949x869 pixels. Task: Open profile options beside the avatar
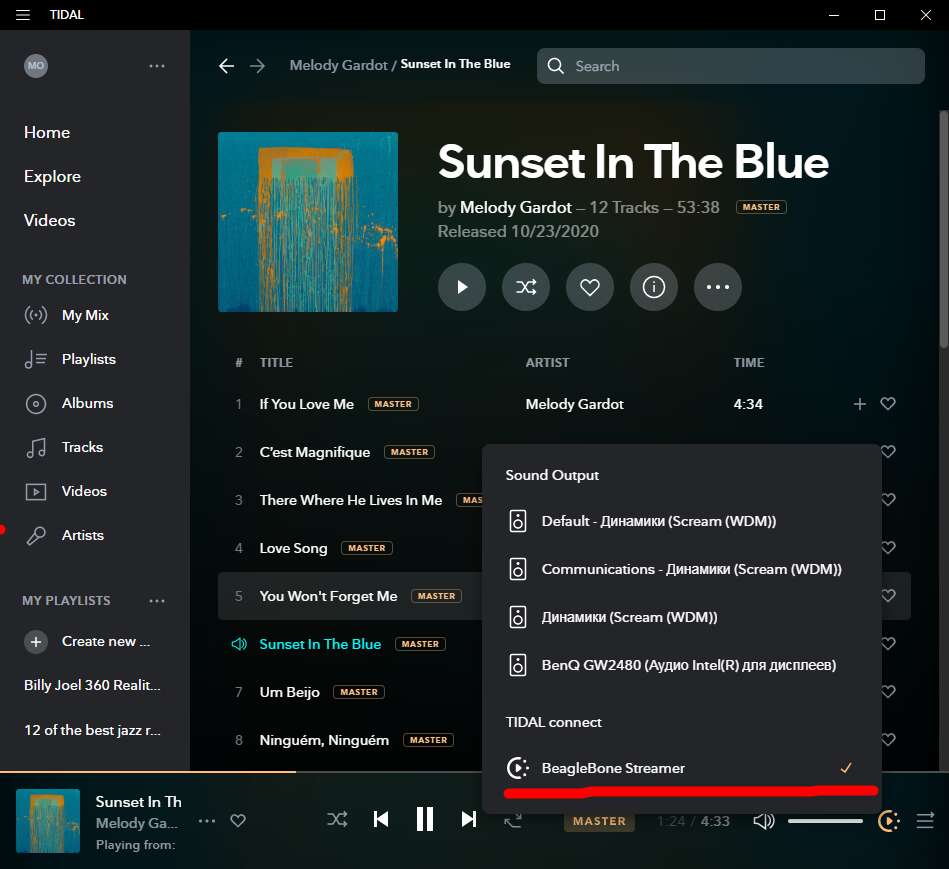coord(157,66)
